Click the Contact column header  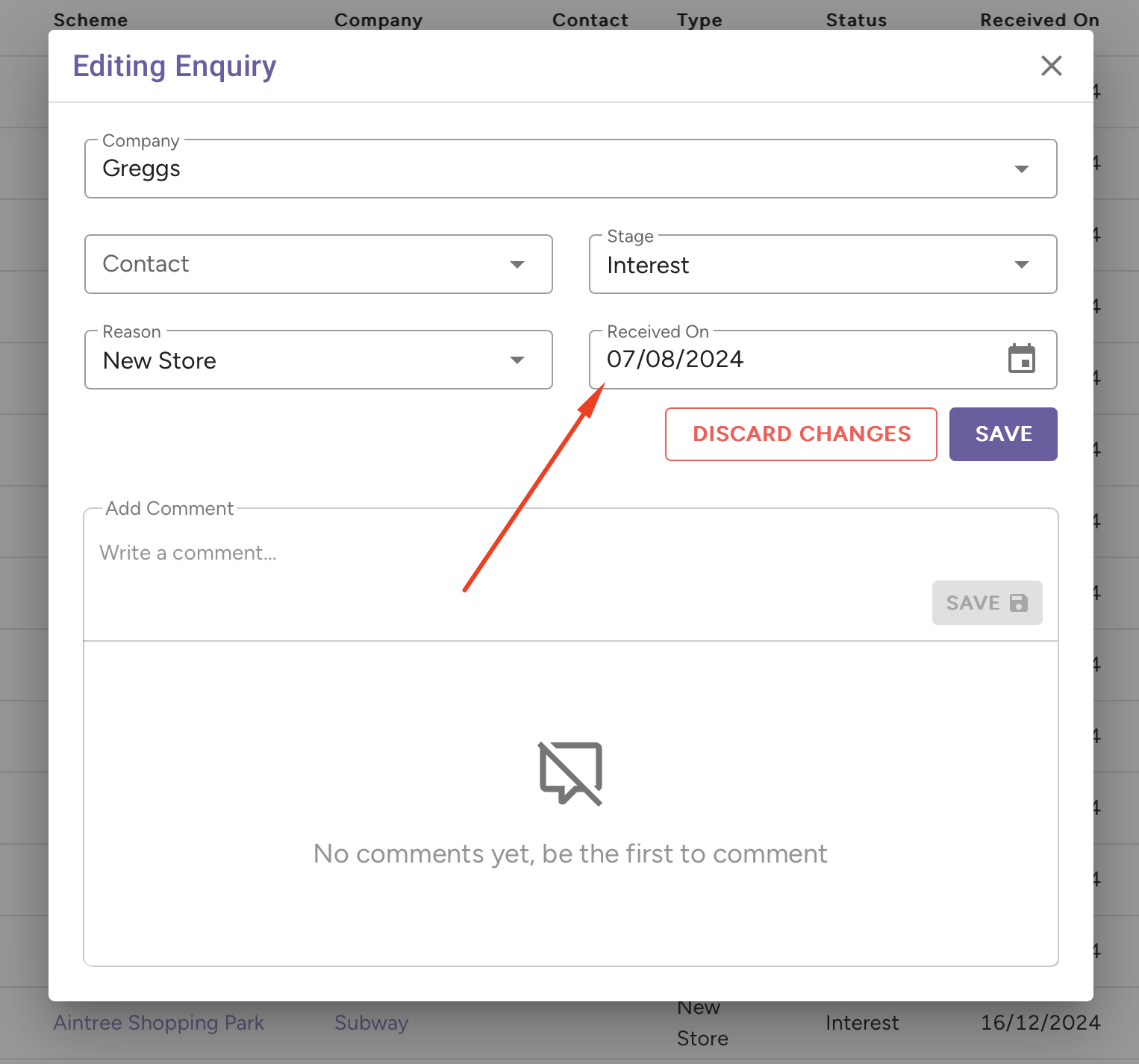tap(590, 20)
